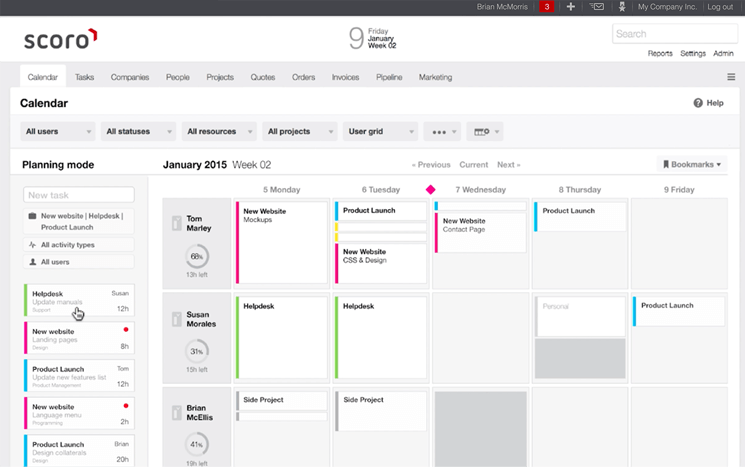Select the Product Launch Design collaterals card
The image size is (745, 467).
point(79,450)
